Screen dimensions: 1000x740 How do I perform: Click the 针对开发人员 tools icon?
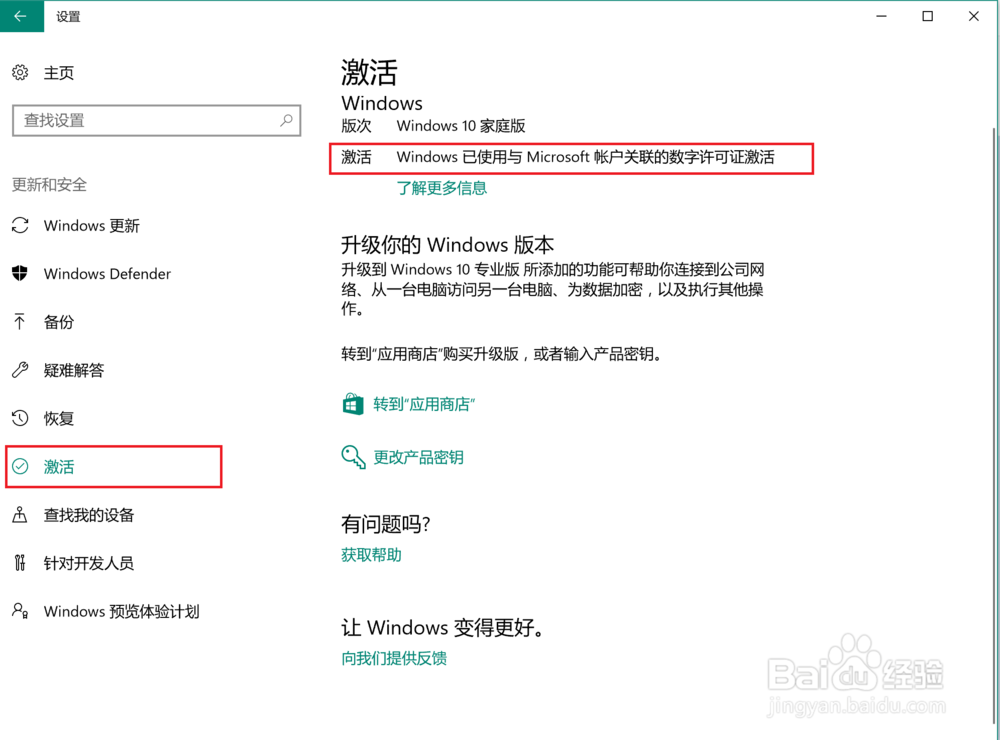[x=20, y=563]
